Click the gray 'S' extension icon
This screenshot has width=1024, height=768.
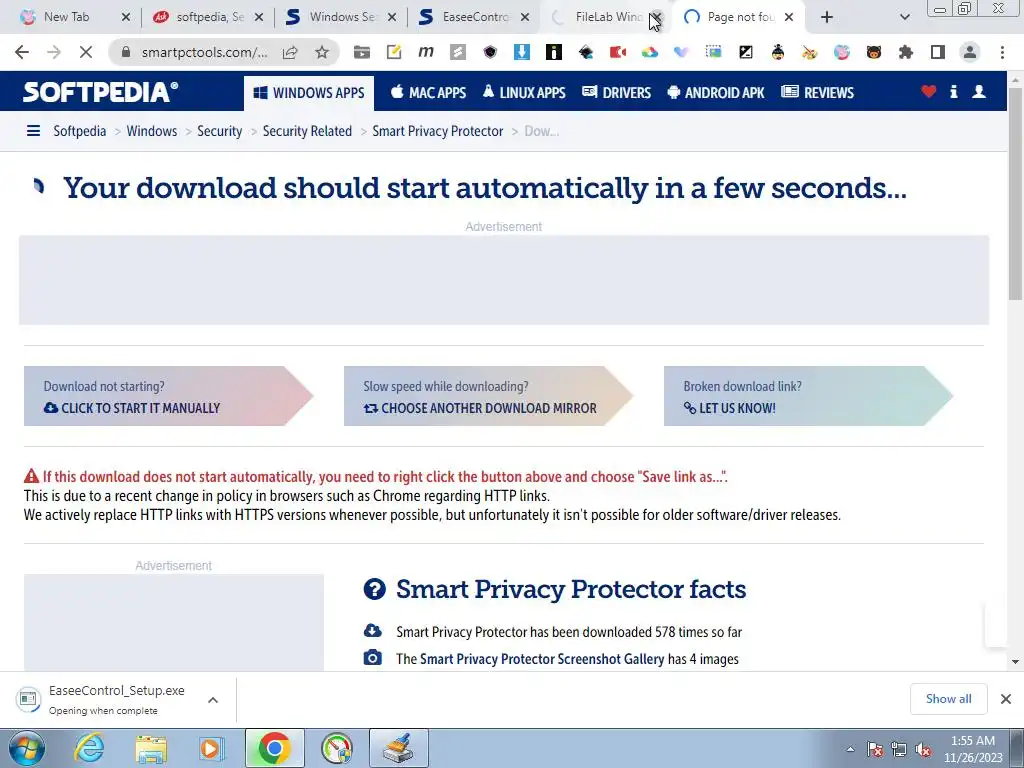point(458,52)
